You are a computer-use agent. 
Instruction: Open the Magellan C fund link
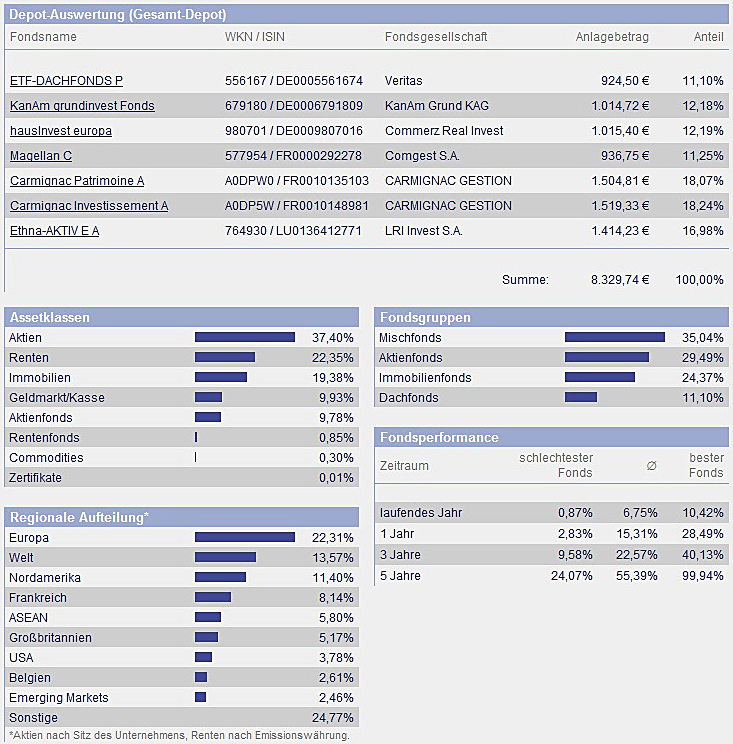[41, 155]
